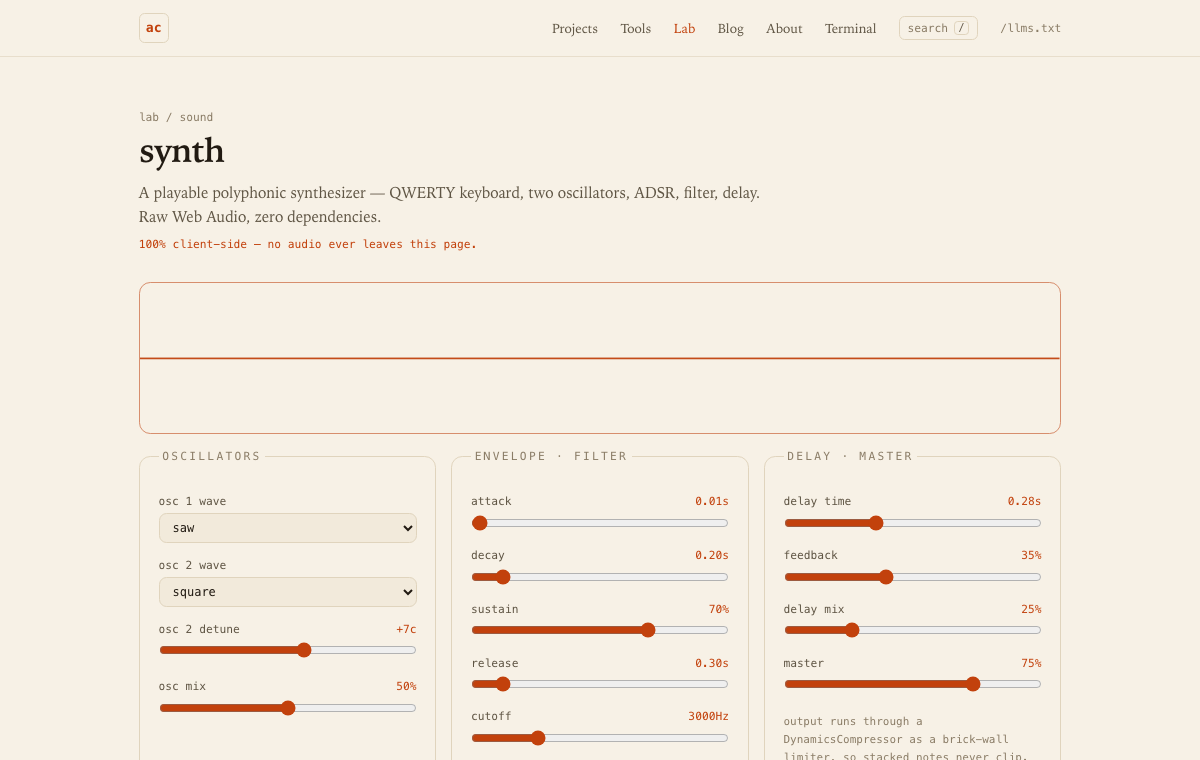
Task: Click the OSCILLATORS panel title
Action: 212,456
